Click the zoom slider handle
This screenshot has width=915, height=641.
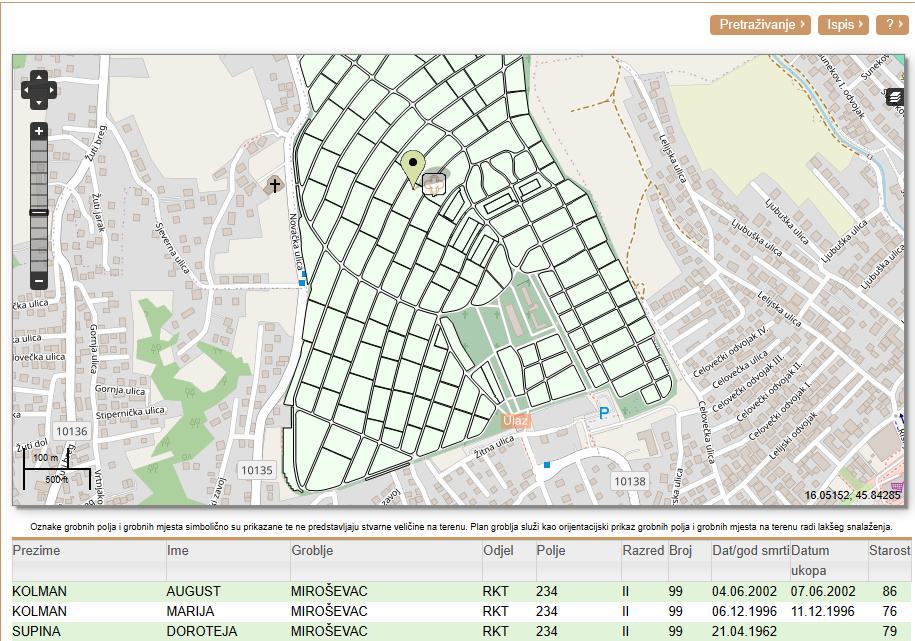[39, 212]
